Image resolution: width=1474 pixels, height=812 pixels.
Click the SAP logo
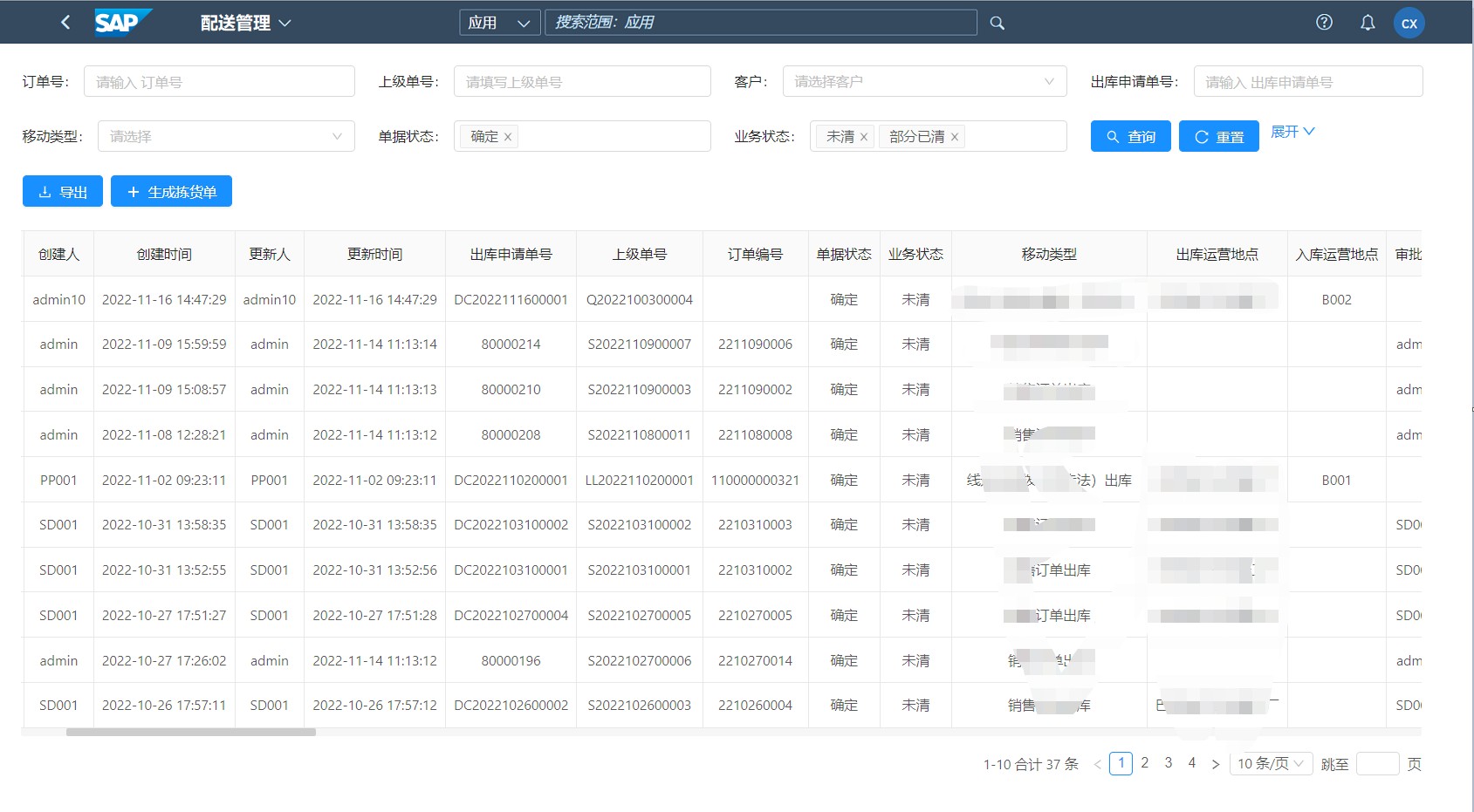coord(123,23)
